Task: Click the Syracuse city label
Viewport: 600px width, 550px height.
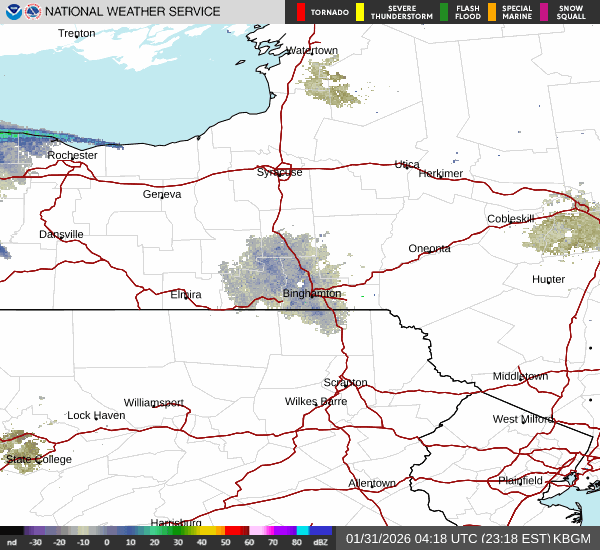Action: coord(279,172)
